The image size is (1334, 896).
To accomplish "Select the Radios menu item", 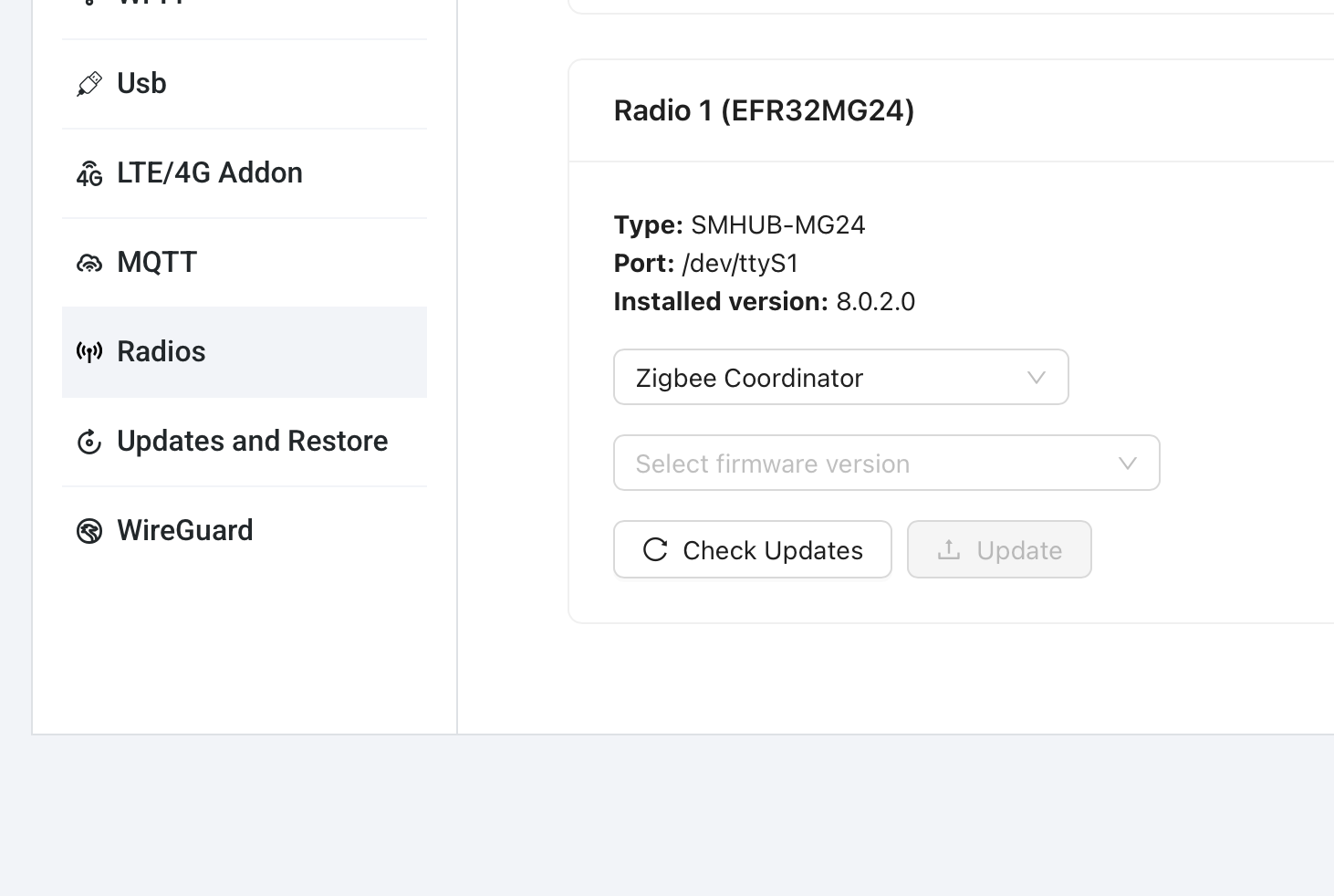I will tap(162, 352).
